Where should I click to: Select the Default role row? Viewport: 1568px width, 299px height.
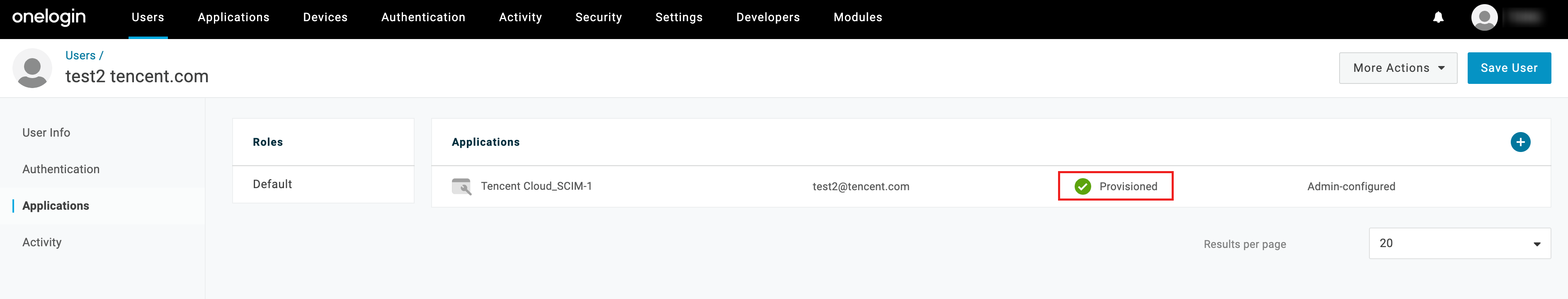[272, 184]
